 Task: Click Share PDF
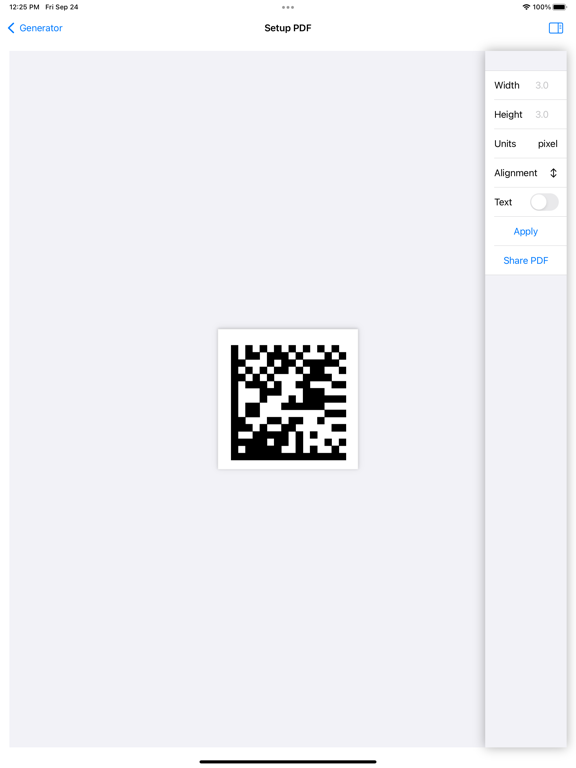coord(526,261)
